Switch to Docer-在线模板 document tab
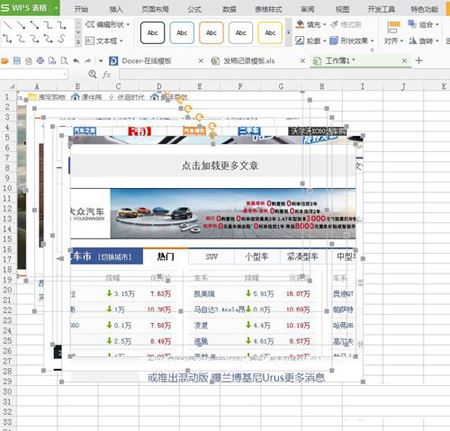 147,61
